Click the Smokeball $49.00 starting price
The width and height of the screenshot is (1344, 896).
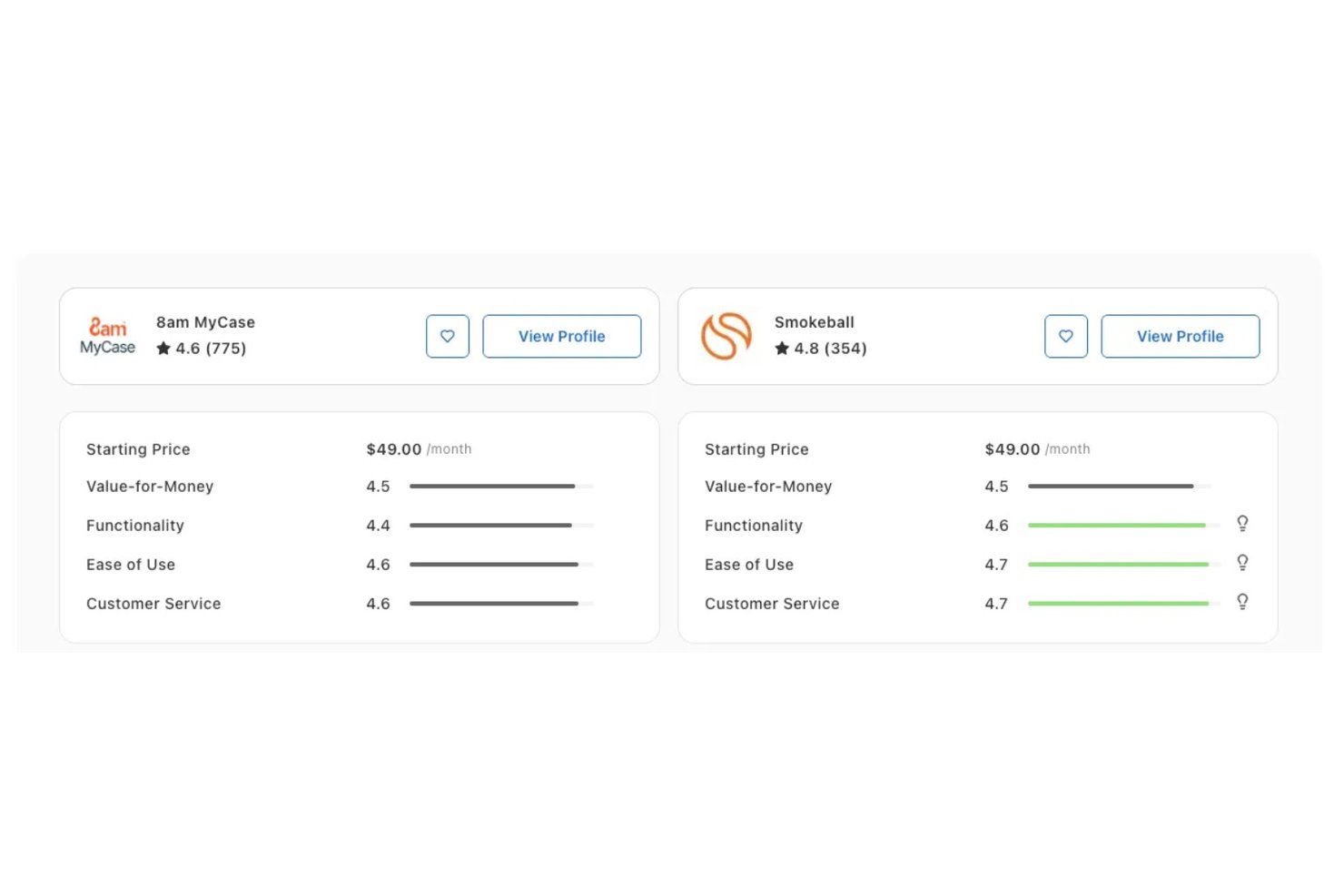pos(1013,449)
